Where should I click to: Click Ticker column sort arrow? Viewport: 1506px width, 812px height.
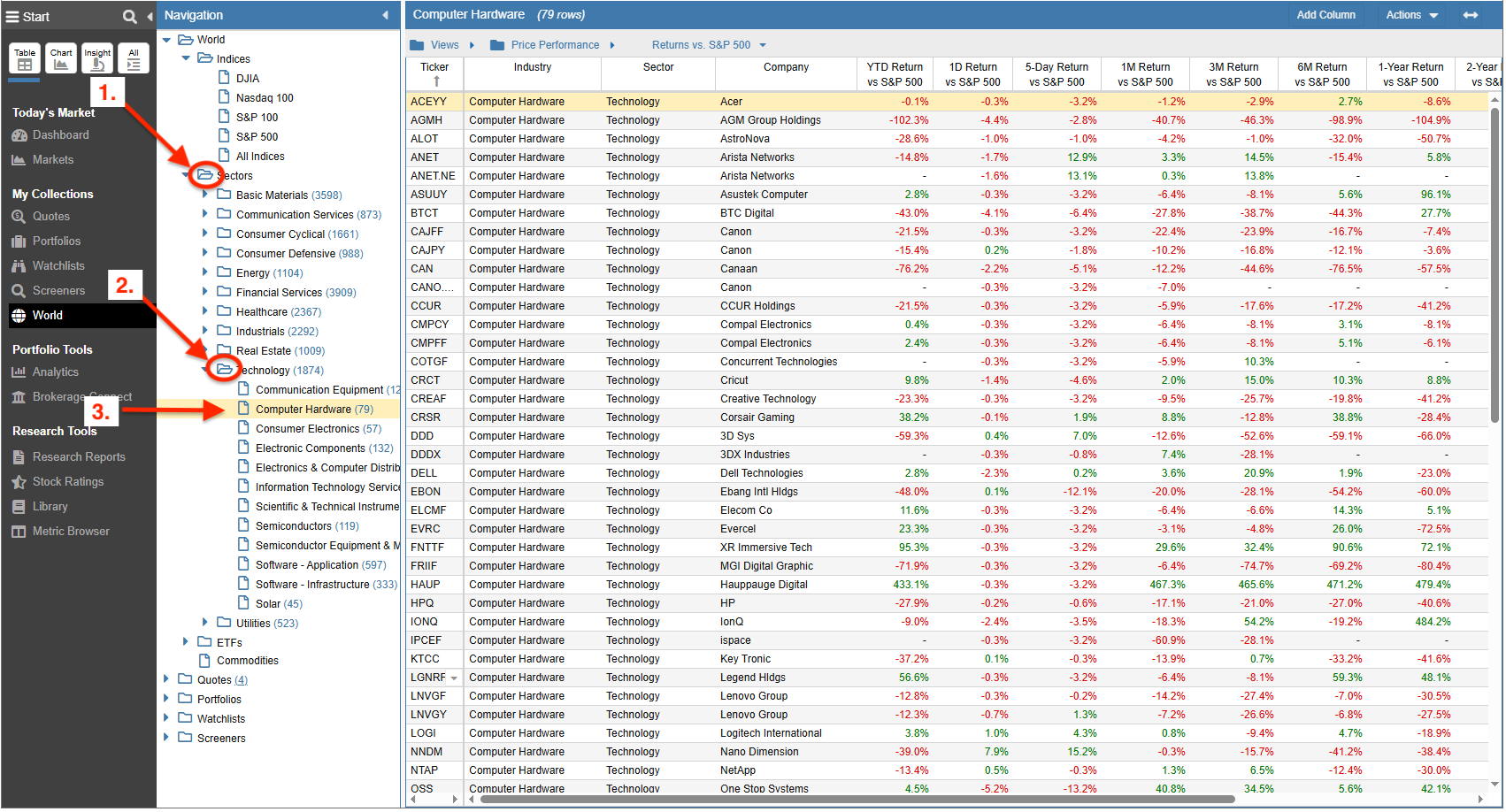436,81
